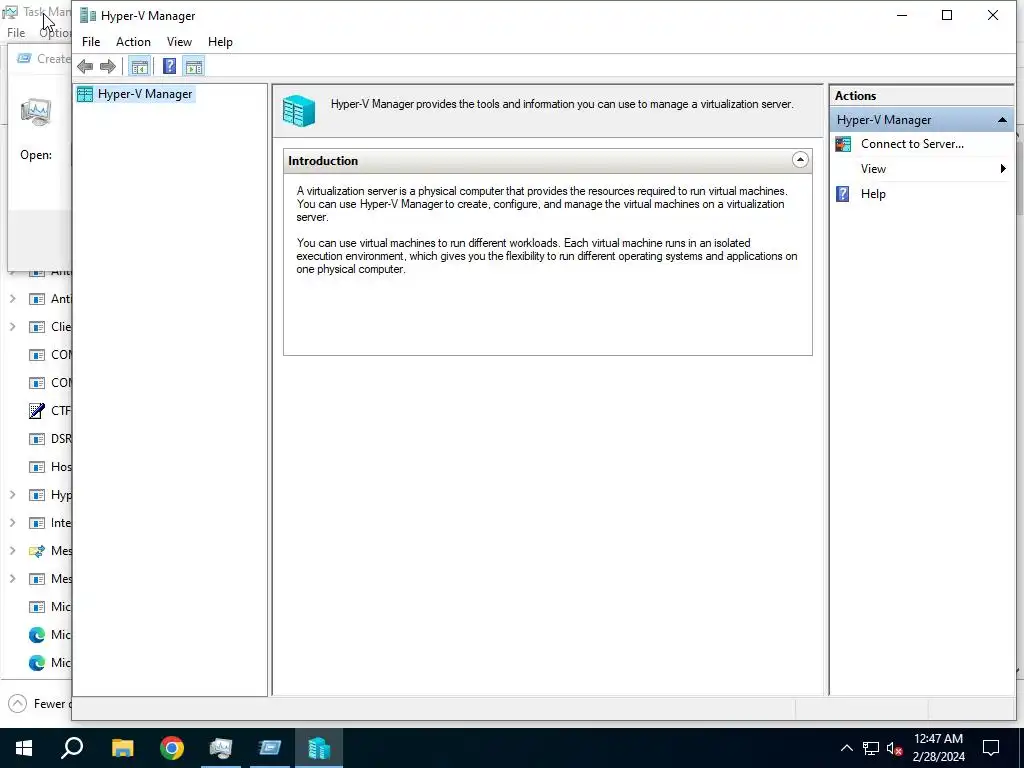Image resolution: width=1024 pixels, height=768 pixels.
Task: Click the Forward arrow in the toolbar
Action: point(108,66)
